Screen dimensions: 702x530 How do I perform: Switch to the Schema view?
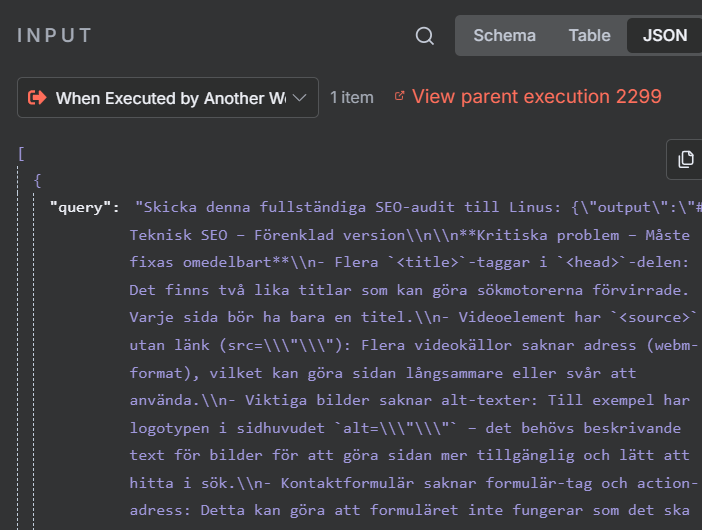click(x=504, y=35)
